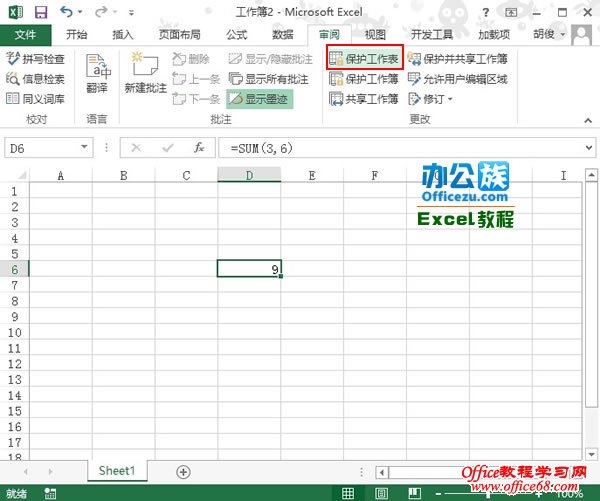Switch to Page Layout view in status bar

[382, 493]
